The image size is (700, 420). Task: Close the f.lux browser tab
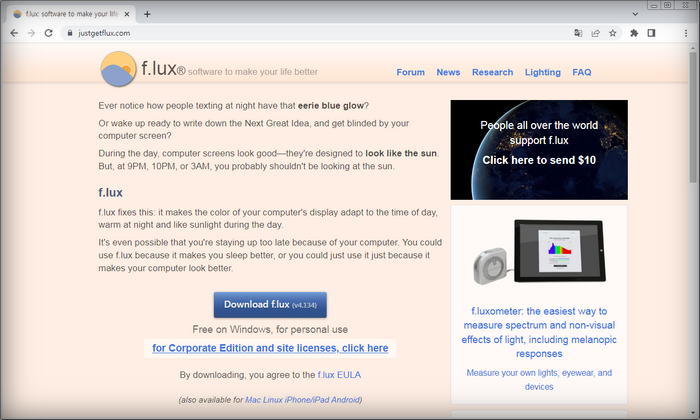(x=127, y=14)
